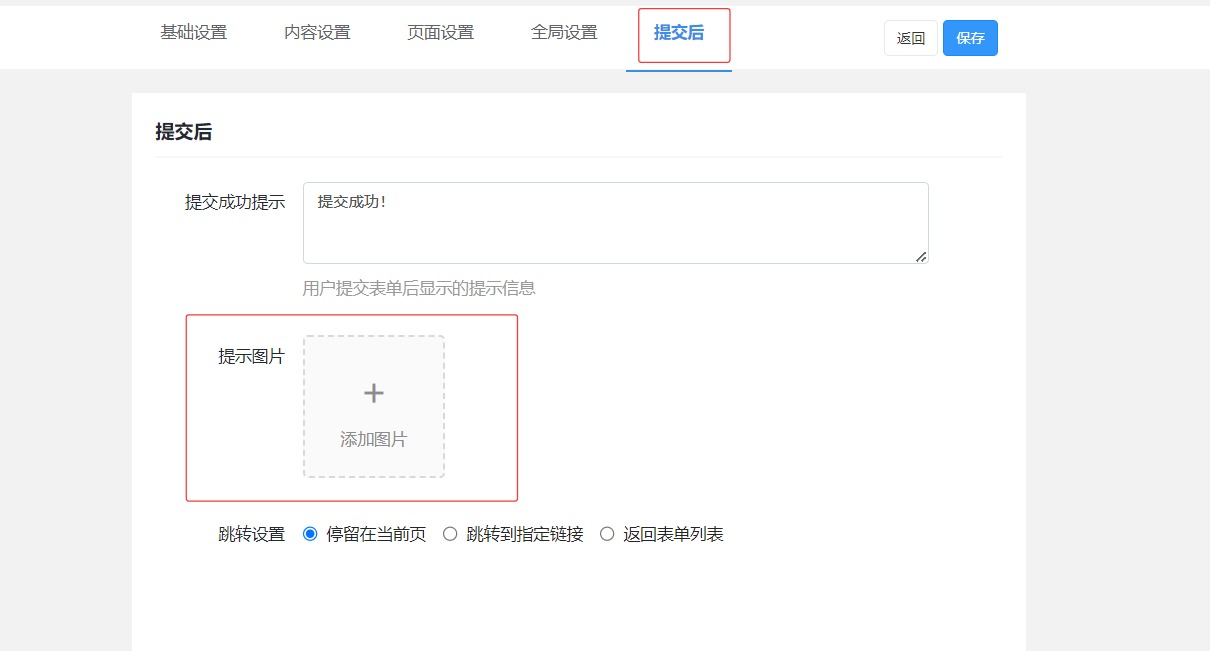Screen dimensions: 1210x651
Task: Click the 提交后 section heading
Action: click(x=183, y=132)
